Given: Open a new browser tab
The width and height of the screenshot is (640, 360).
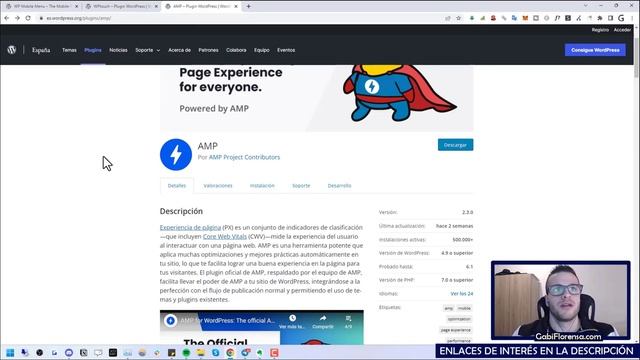Looking at the screenshot, I should [248, 6].
